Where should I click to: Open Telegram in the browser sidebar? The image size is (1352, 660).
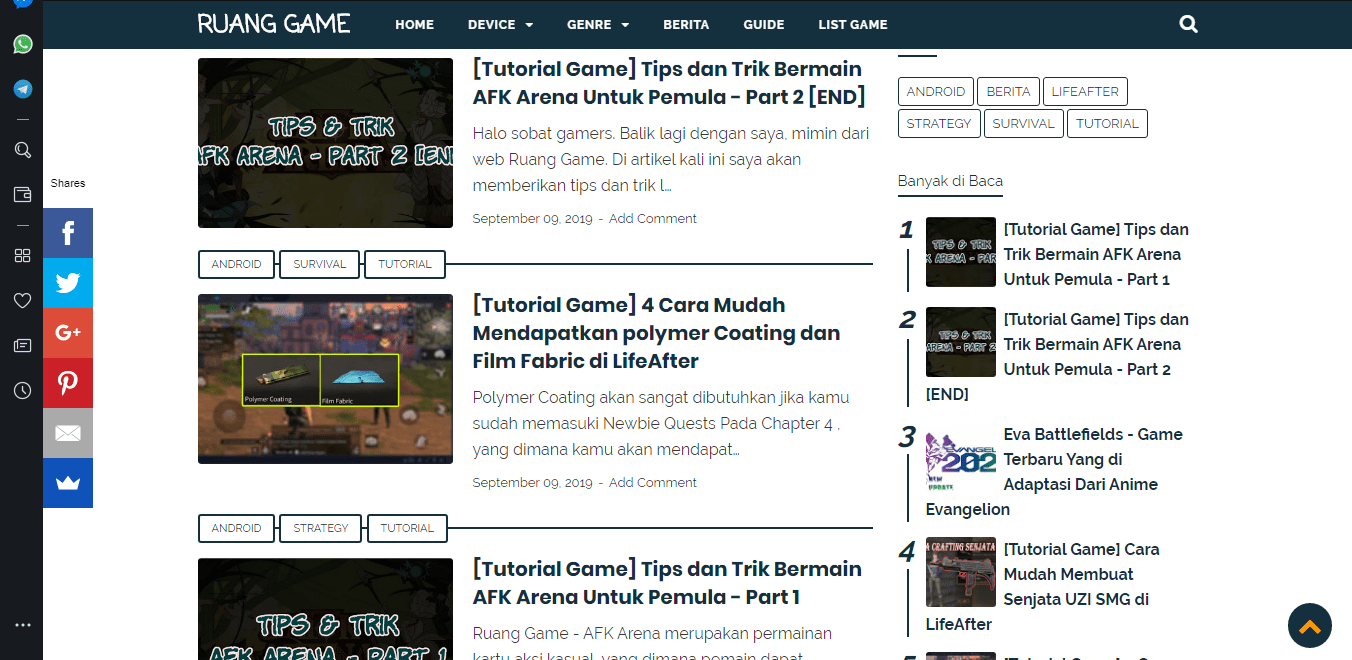pos(22,89)
